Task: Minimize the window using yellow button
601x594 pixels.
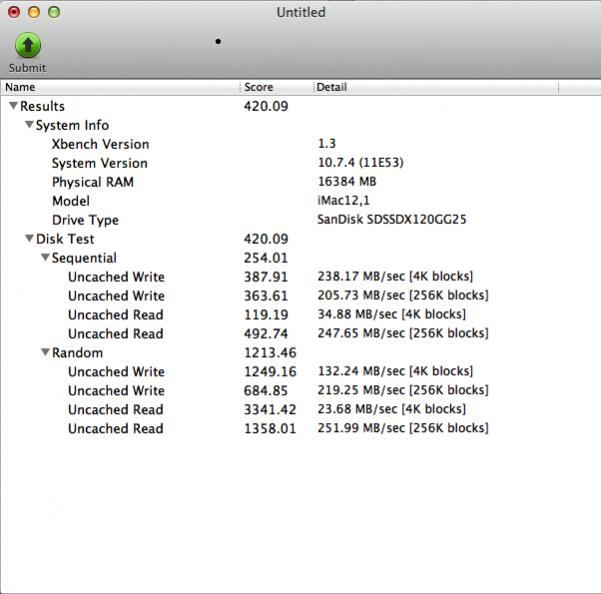Action: 34,12
